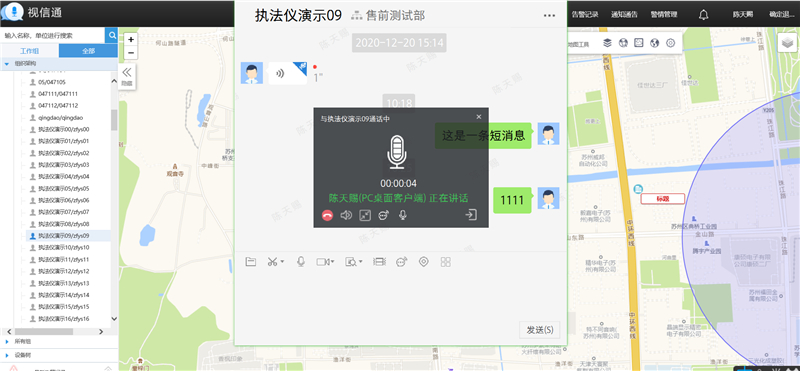This screenshot has height=371, width=800.
Task: Click the video list icon in chat toolbar
Action: [x=379, y=262]
